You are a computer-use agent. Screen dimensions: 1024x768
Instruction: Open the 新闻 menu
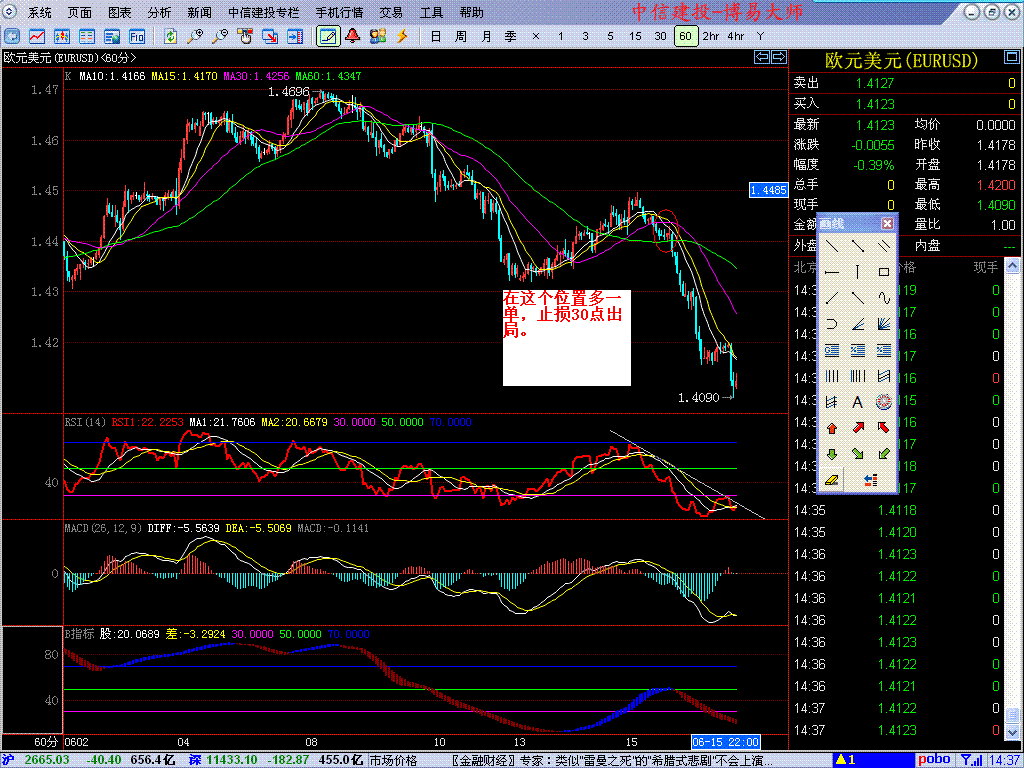tap(199, 12)
